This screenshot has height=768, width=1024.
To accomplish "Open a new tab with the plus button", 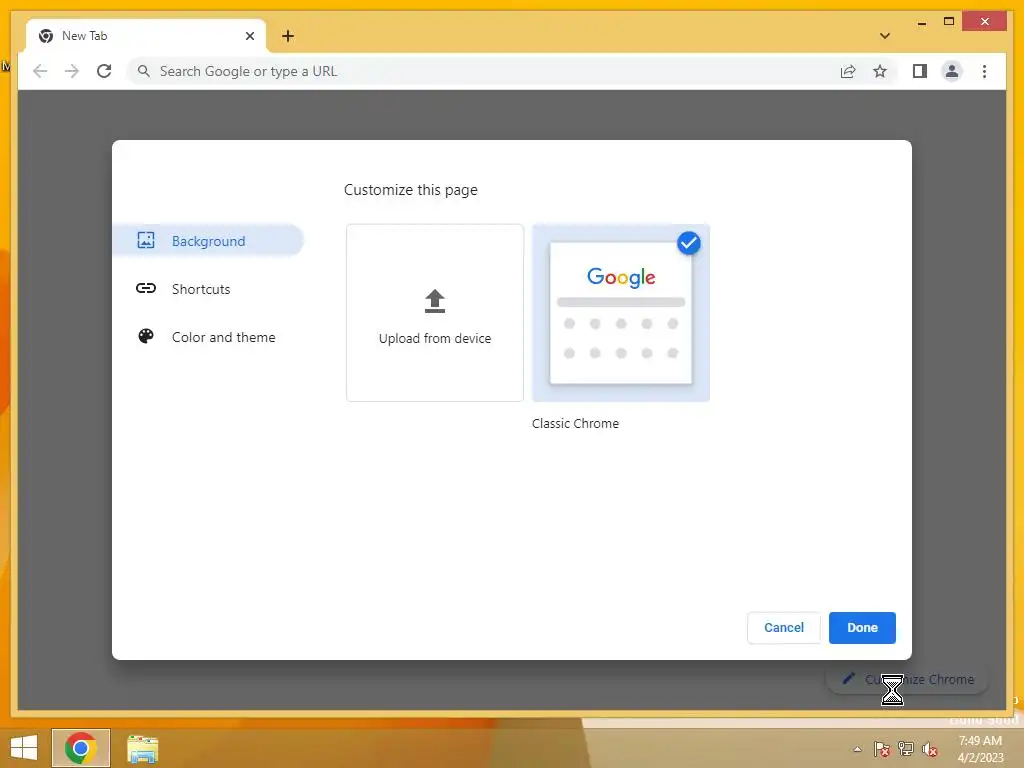I will 288,36.
